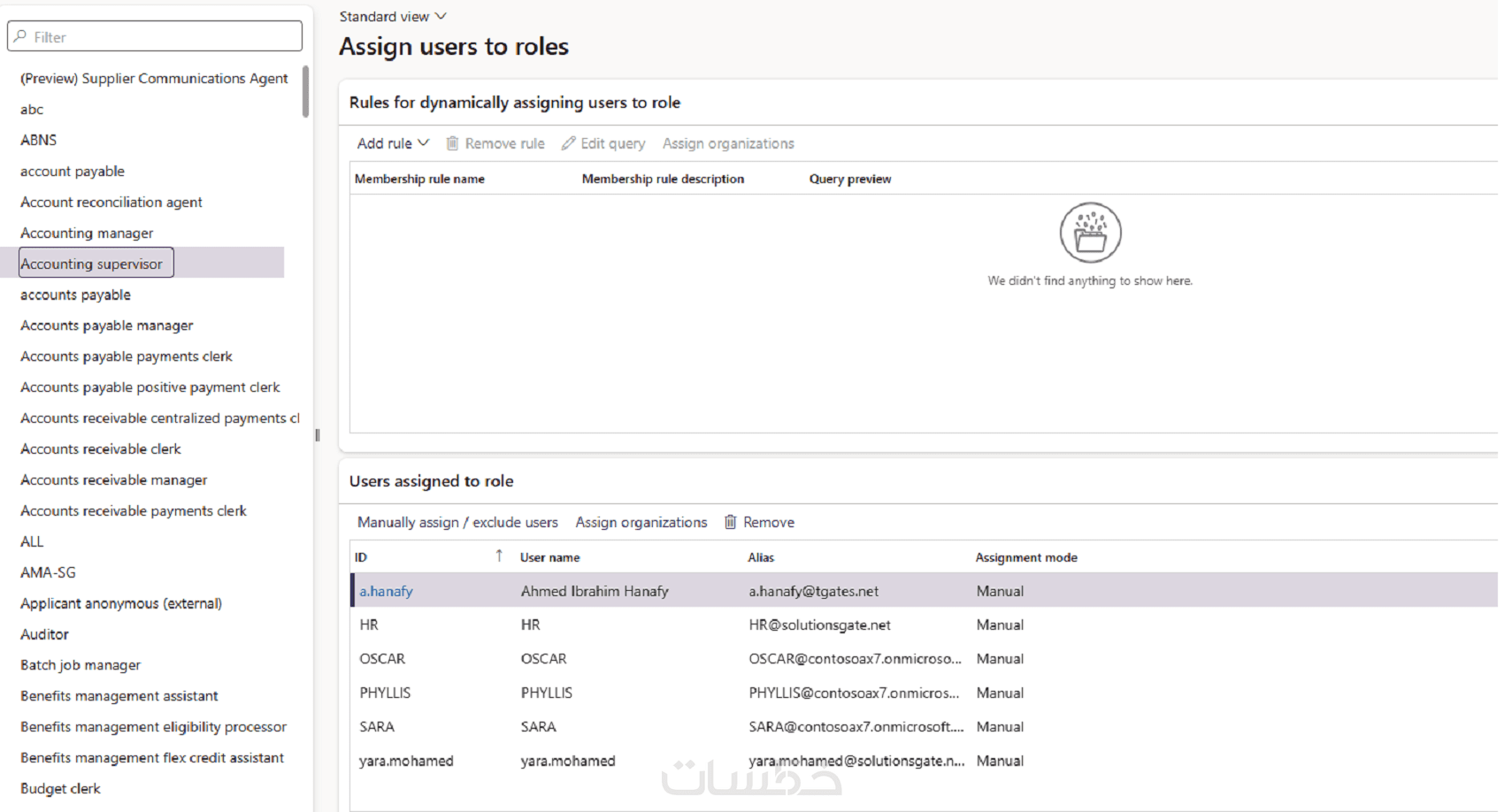Click the Remove trash icon for assigned users
This screenshot has width=1504, height=812.
tap(731, 523)
